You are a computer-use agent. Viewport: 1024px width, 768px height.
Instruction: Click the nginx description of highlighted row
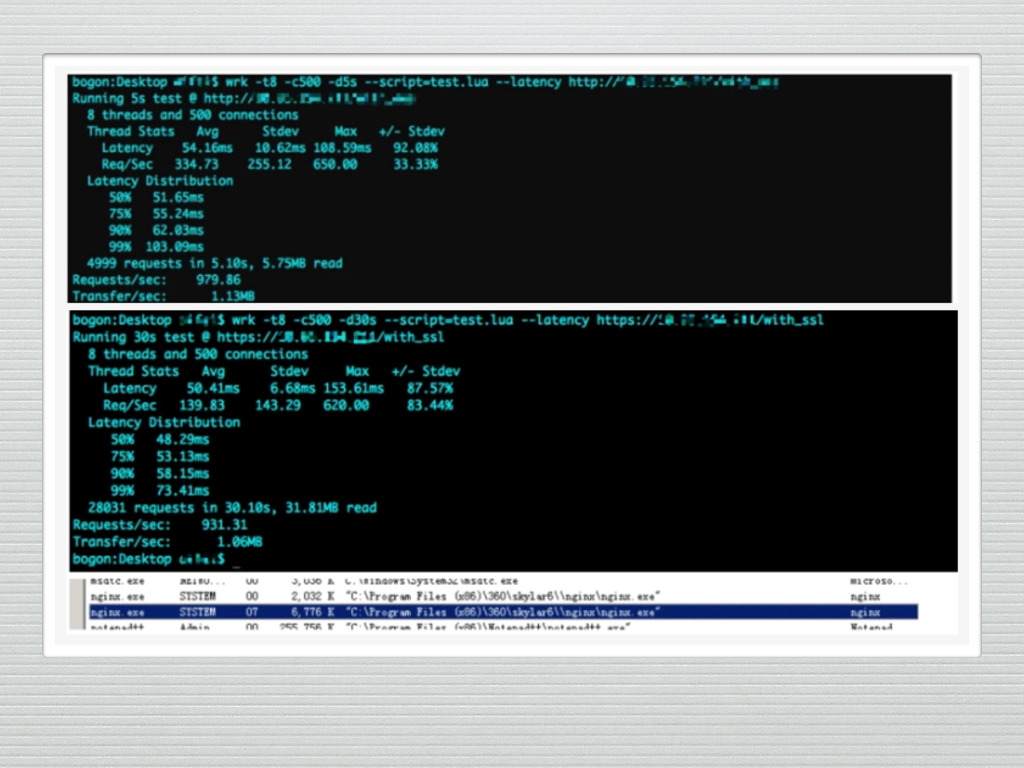pos(865,613)
